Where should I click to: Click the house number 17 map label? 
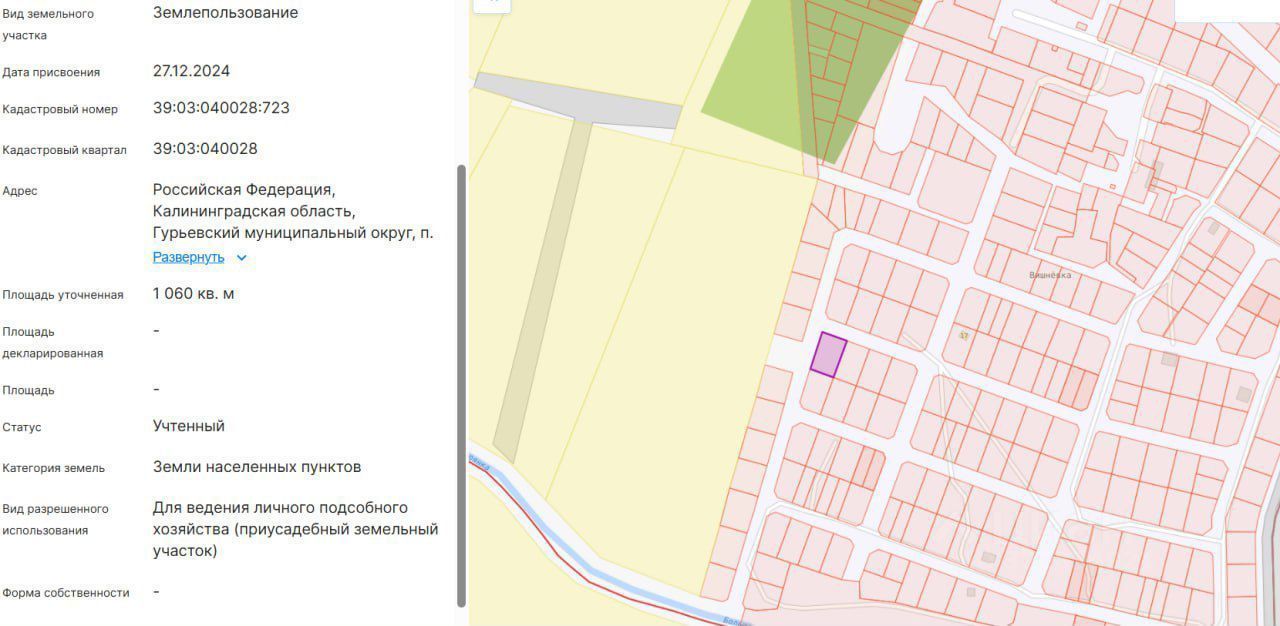(964, 335)
